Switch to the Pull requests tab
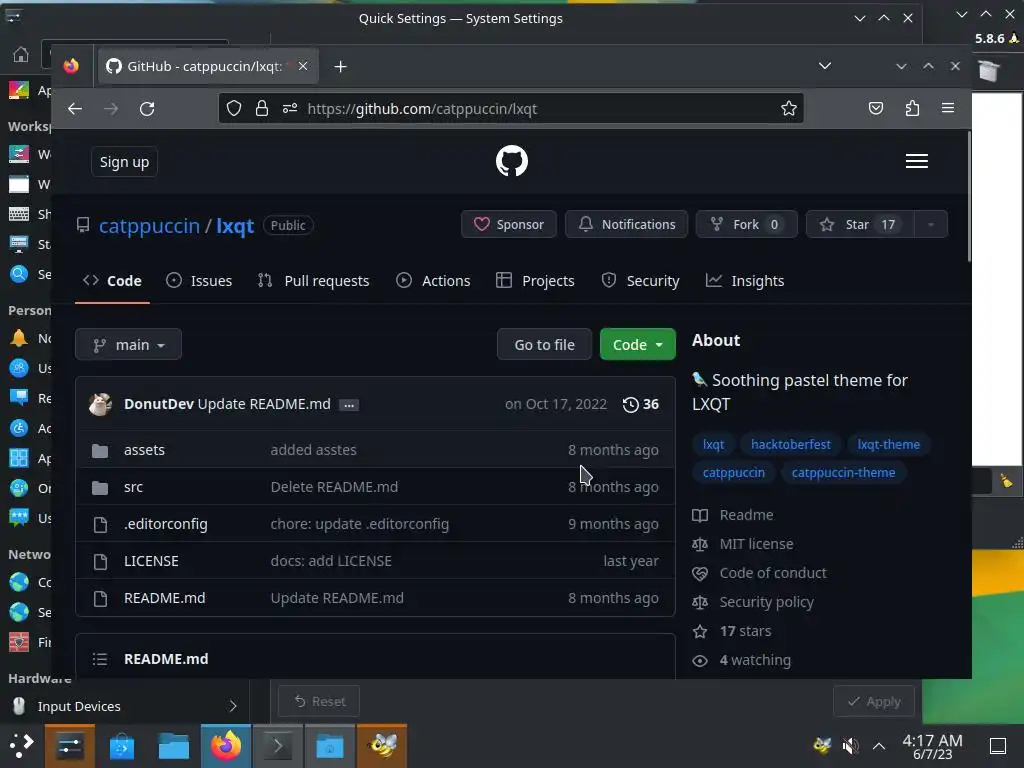 point(313,281)
